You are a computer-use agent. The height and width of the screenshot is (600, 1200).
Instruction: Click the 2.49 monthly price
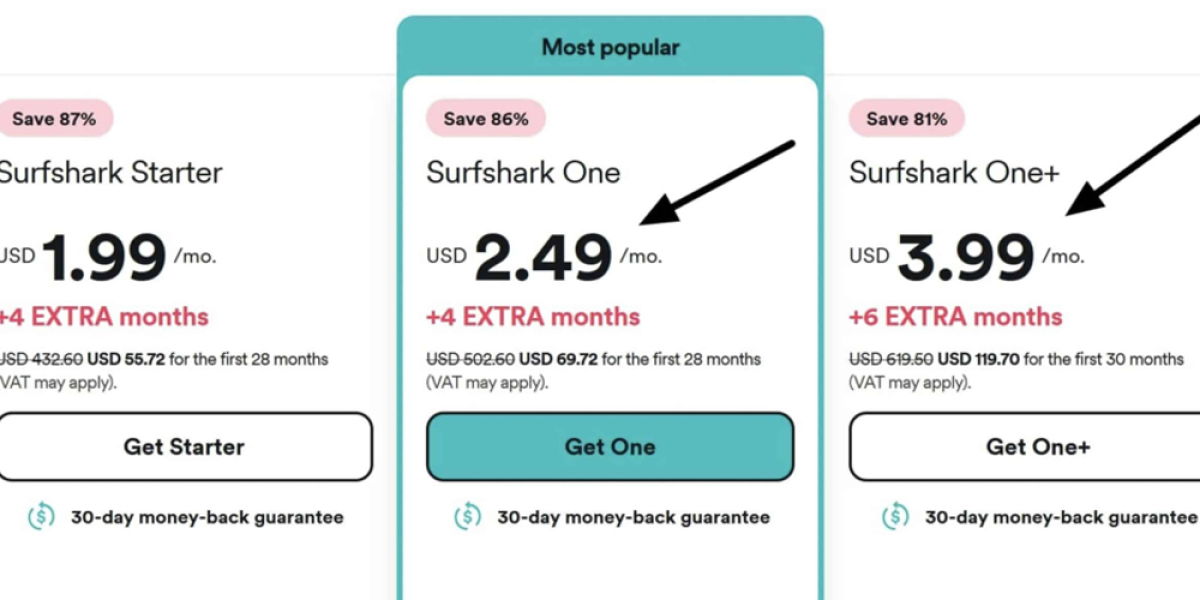pos(543,257)
